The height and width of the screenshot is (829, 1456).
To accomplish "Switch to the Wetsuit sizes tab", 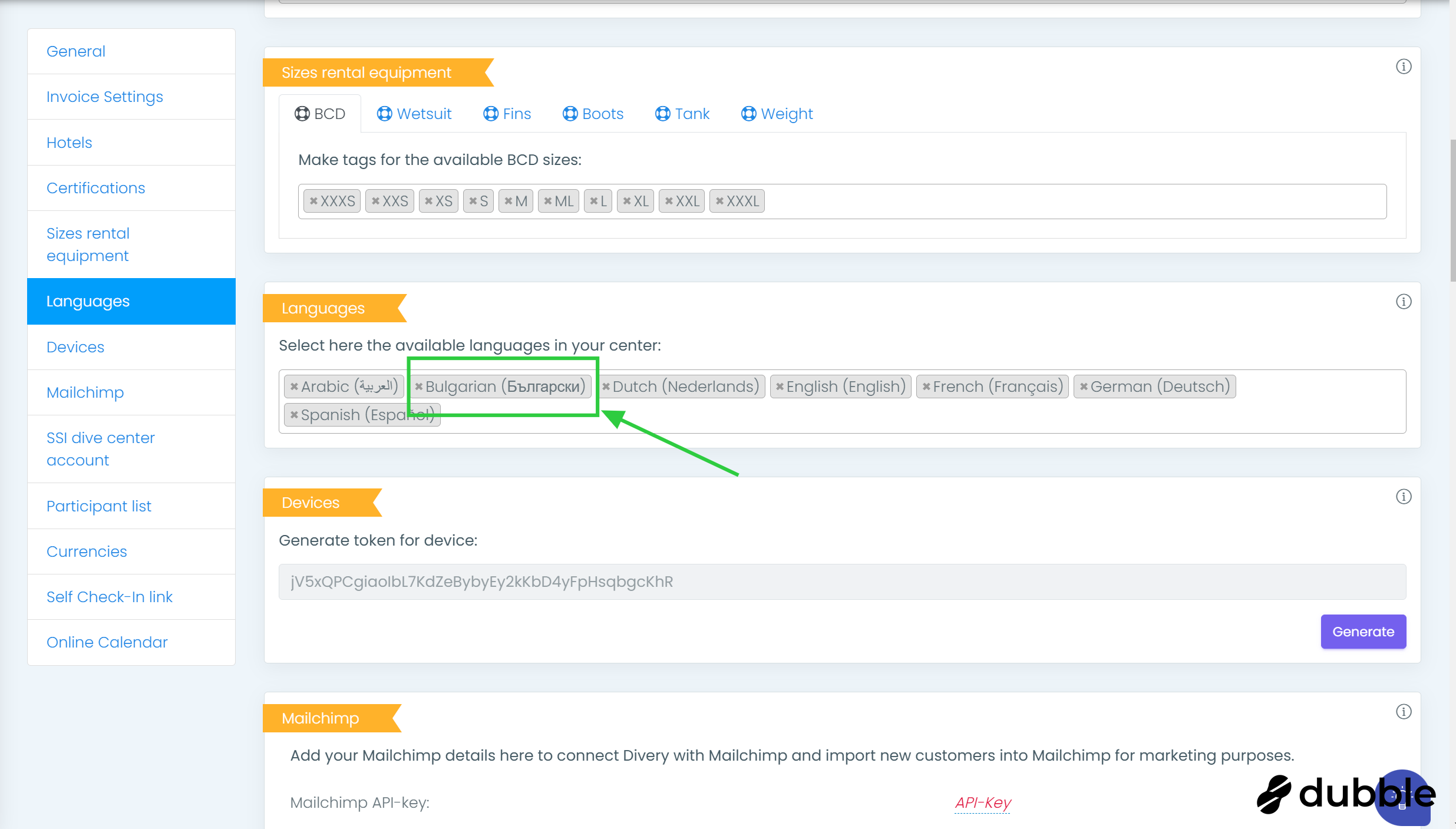I will (x=414, y=114).
